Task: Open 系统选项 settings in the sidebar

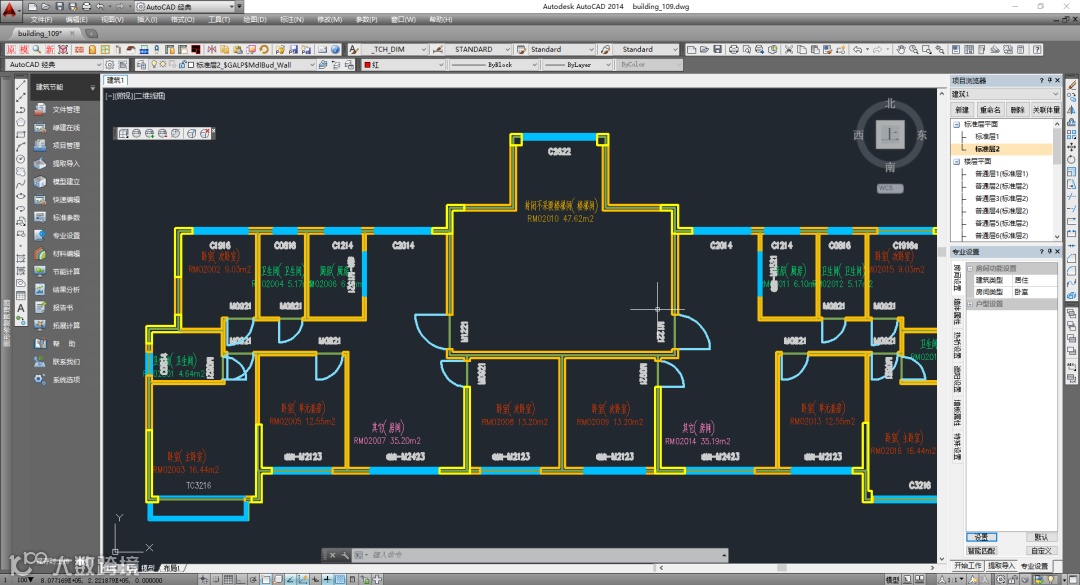Action: coord(65,379)
